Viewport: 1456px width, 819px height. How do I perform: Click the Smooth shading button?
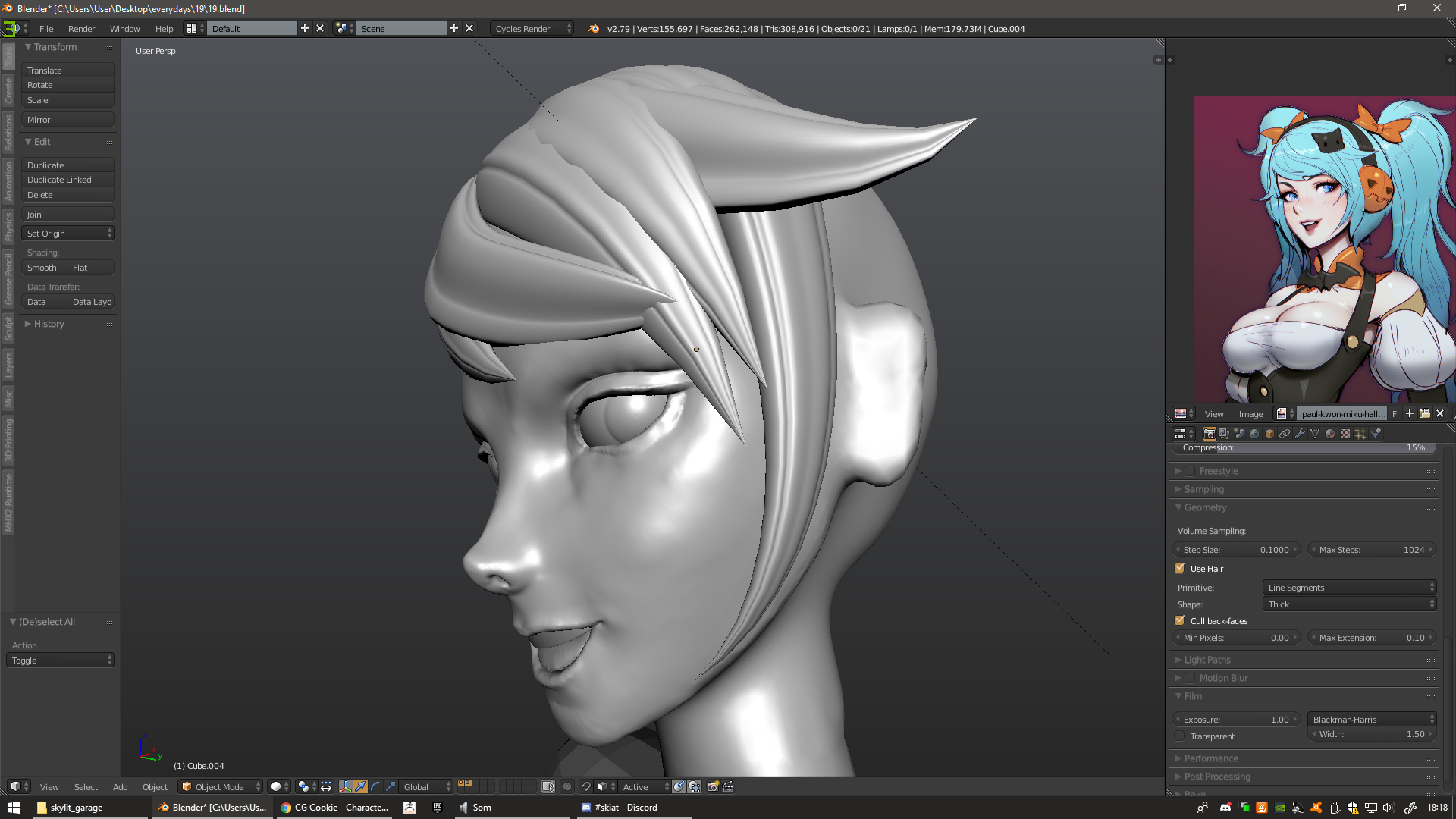(42, 268)
